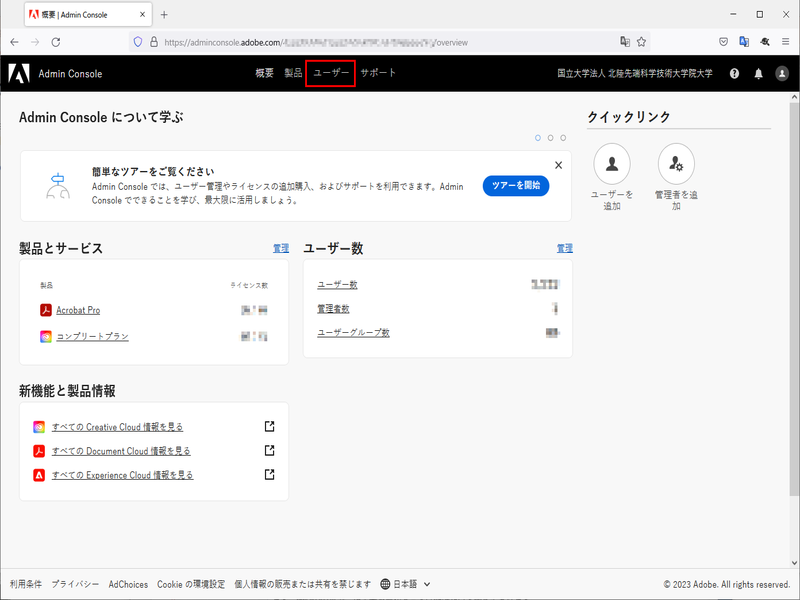Reload the page with refresh icon
The height and width of the screenshot is (600, 800).
tap(56, 42)
